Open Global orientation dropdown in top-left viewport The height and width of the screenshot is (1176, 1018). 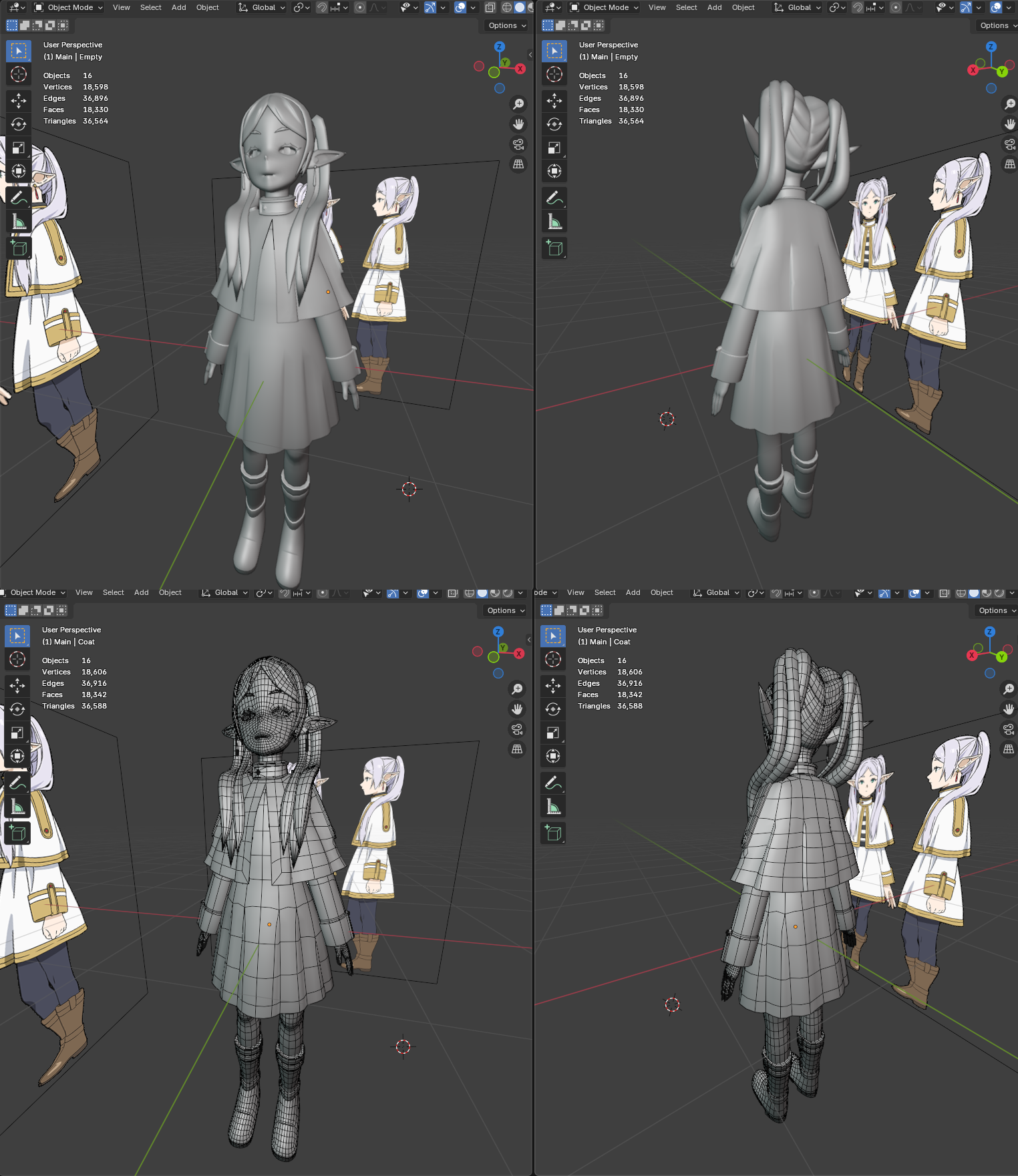(x=262, y=7)
